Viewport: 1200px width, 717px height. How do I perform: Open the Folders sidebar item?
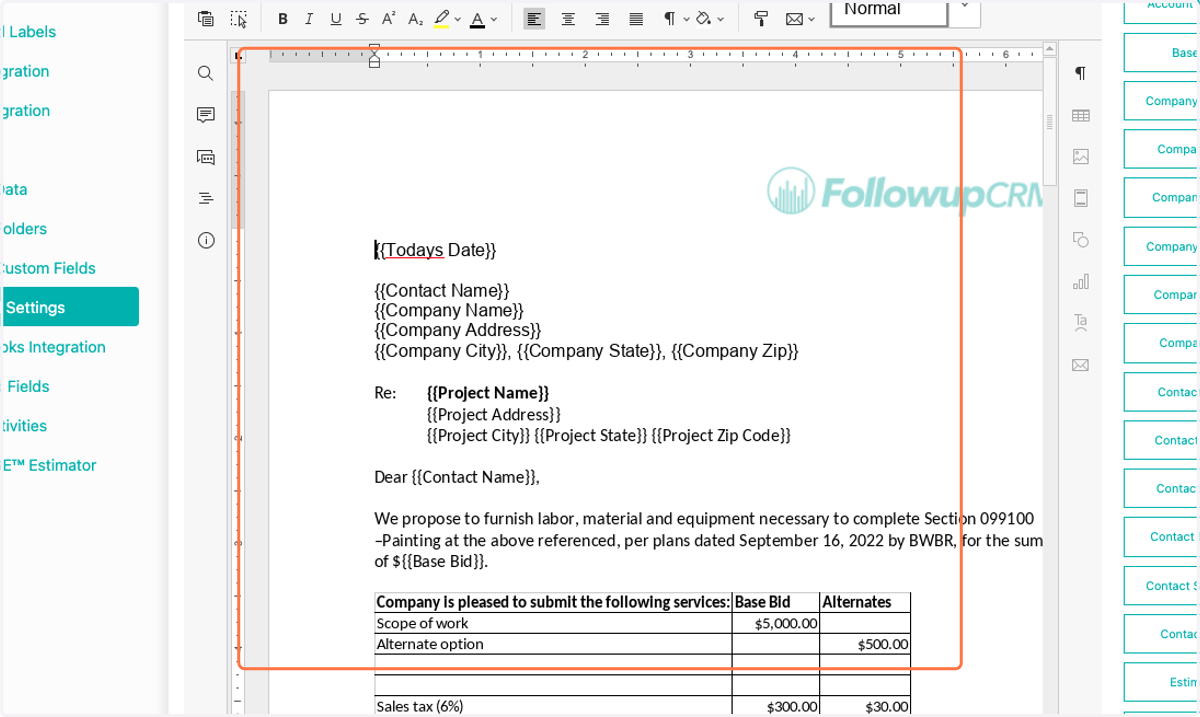click(24, 229)
